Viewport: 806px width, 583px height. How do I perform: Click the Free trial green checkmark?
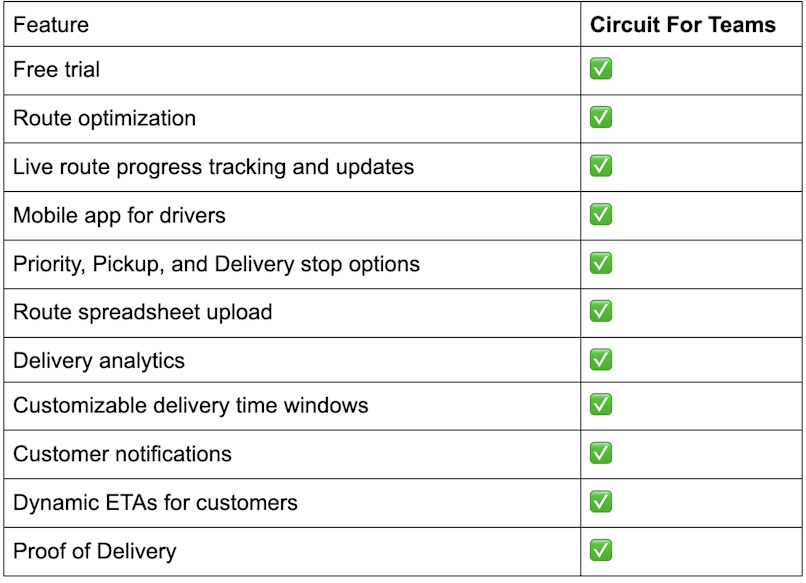[x=600, y=68]
